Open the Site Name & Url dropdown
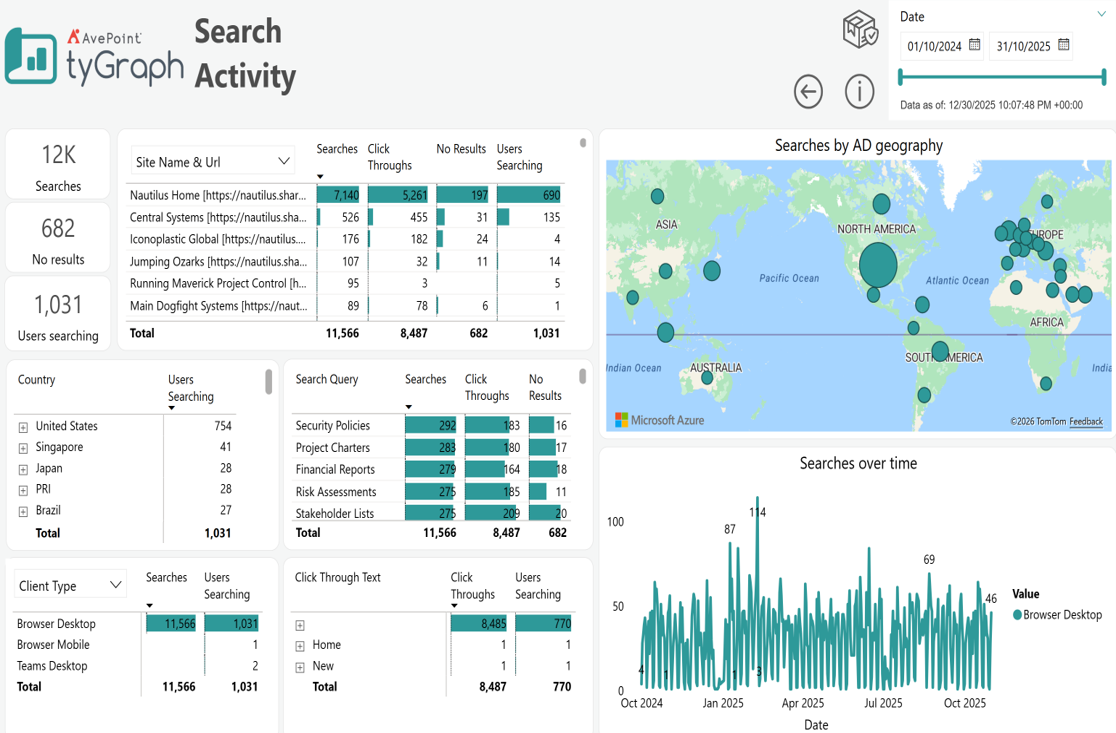 [x=212, y=162]
